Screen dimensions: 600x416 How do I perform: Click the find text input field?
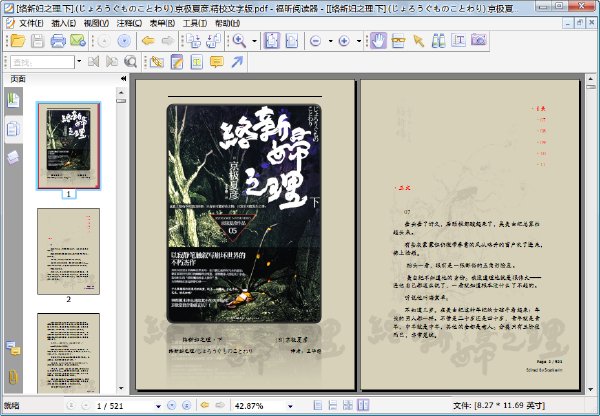[42, 62]
